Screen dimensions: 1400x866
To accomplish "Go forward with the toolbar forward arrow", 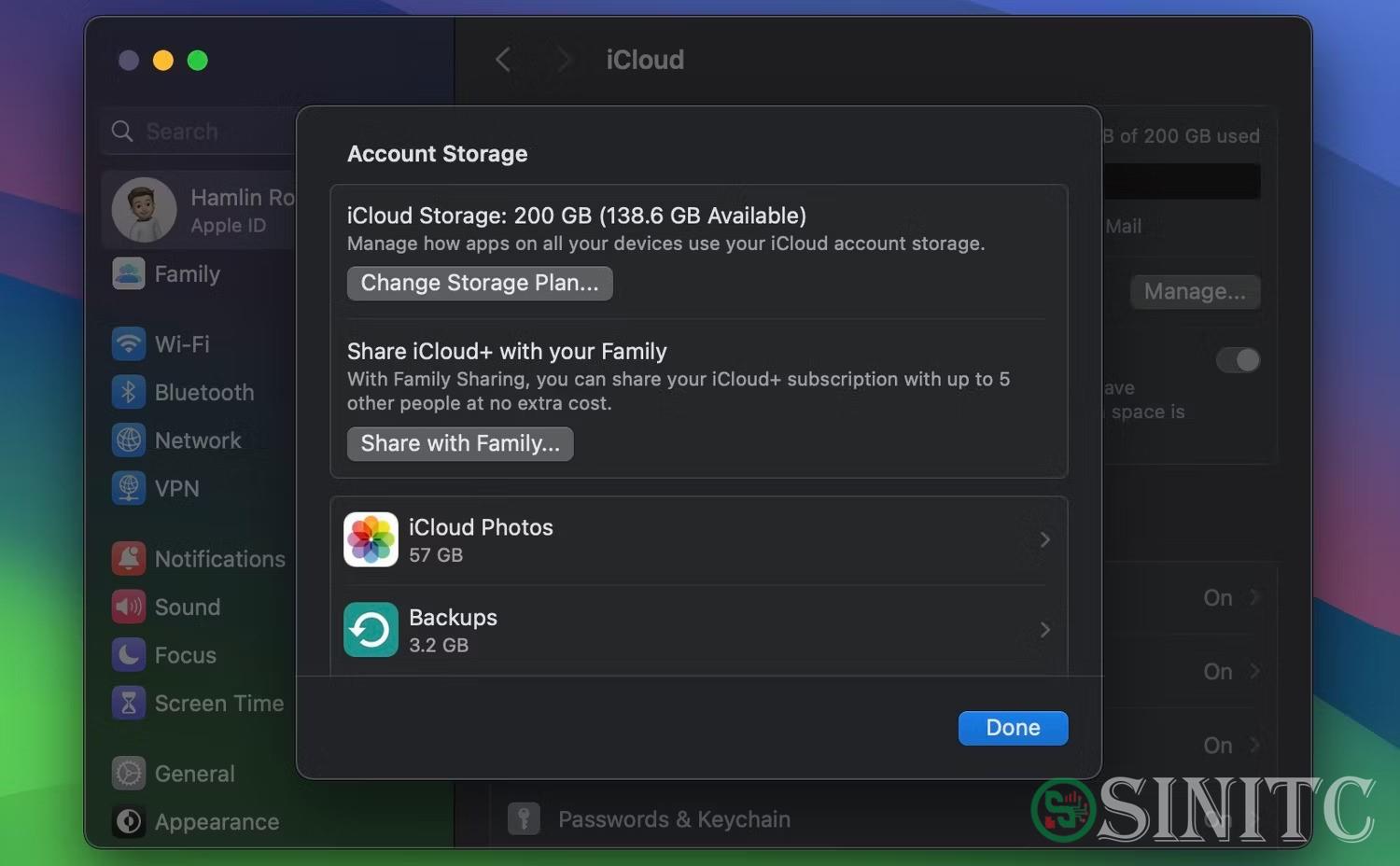I will pyautogui.click(x=563, y=60).
